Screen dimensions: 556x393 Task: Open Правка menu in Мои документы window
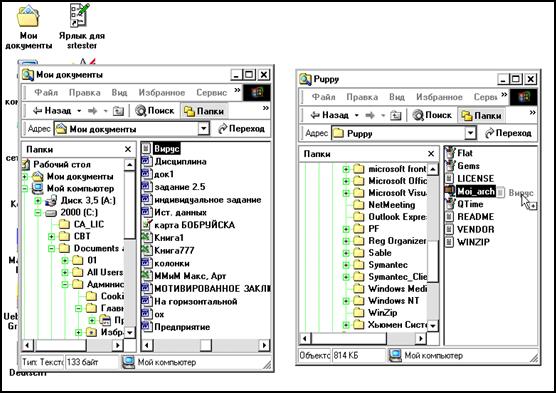pyautogui.click(x=84, y=93)
